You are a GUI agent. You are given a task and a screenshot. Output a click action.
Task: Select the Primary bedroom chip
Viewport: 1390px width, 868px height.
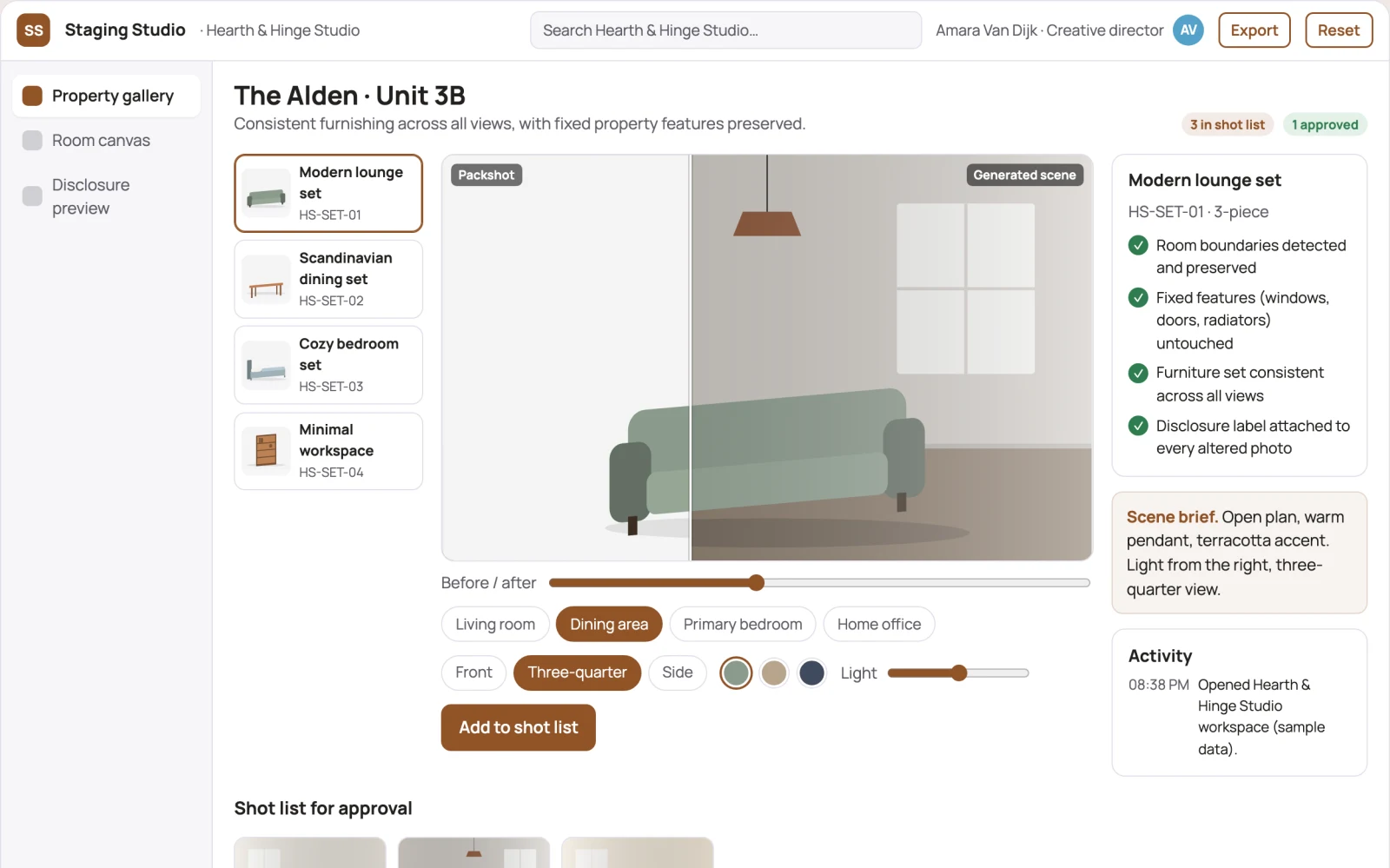(743, 625)
